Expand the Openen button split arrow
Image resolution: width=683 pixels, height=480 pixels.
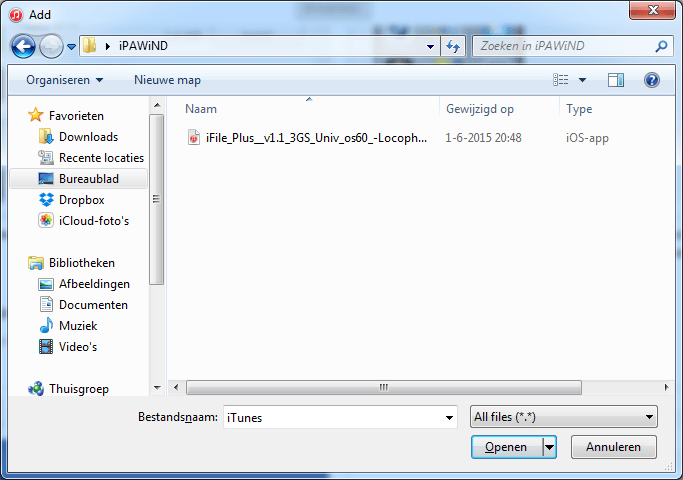click(x=550, y=447)
